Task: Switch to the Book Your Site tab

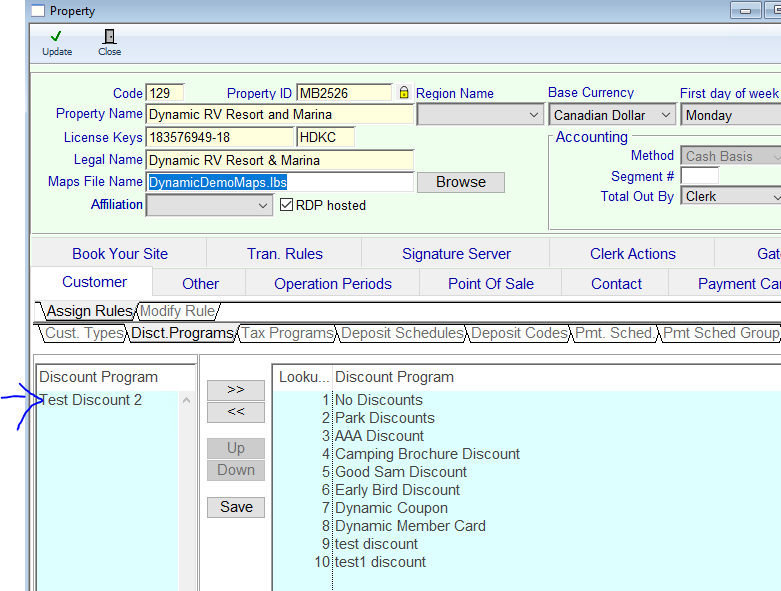Action: 120,253
